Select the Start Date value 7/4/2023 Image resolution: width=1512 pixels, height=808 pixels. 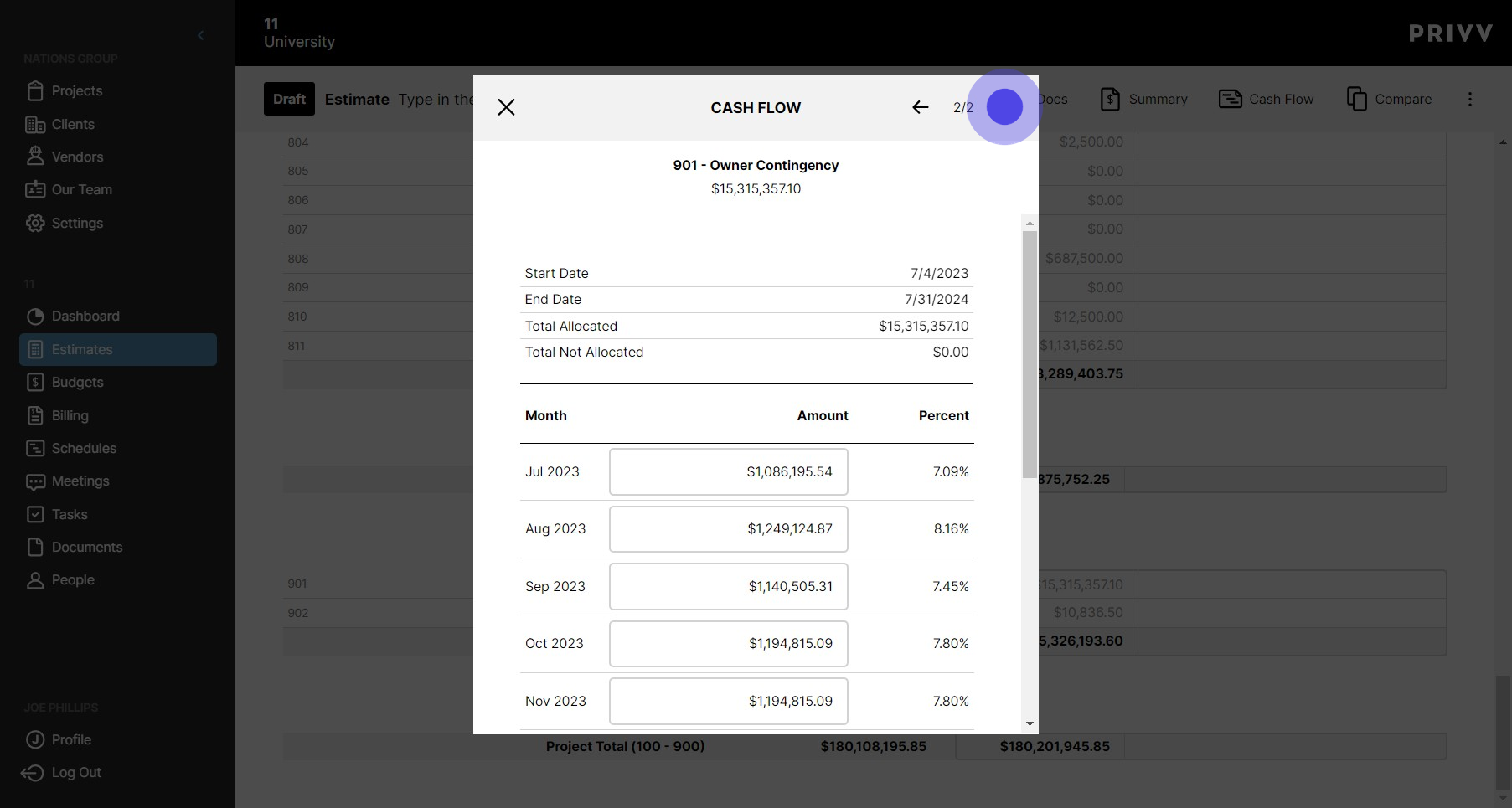(x=939, y=273)
